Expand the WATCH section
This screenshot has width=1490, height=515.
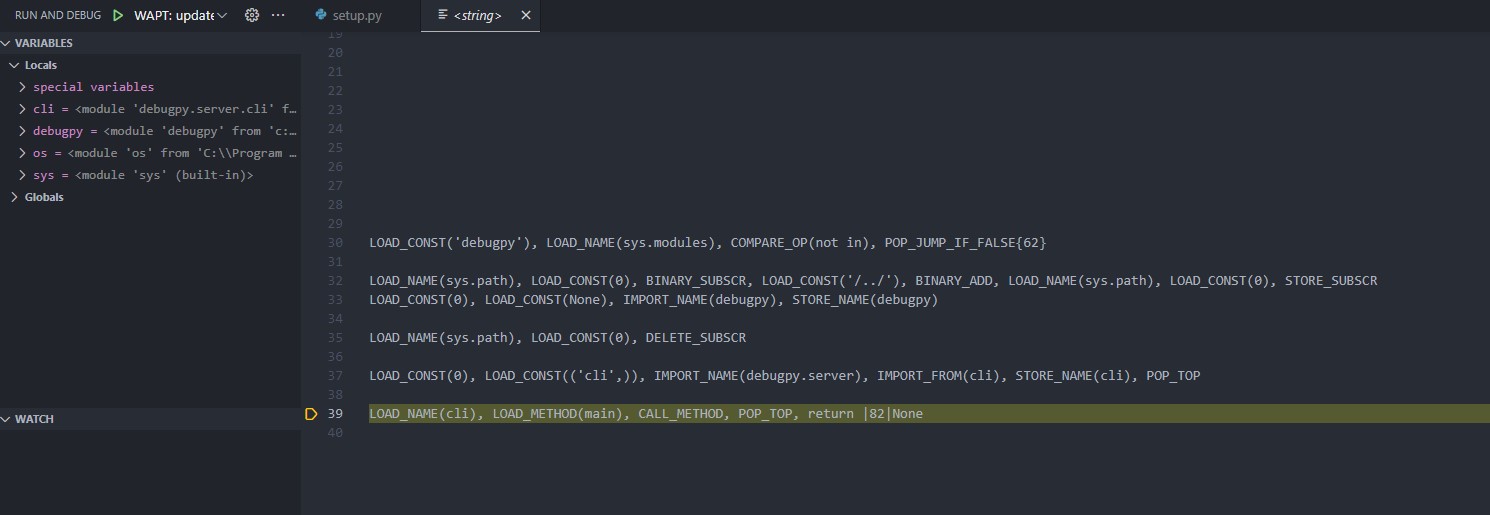34,419
